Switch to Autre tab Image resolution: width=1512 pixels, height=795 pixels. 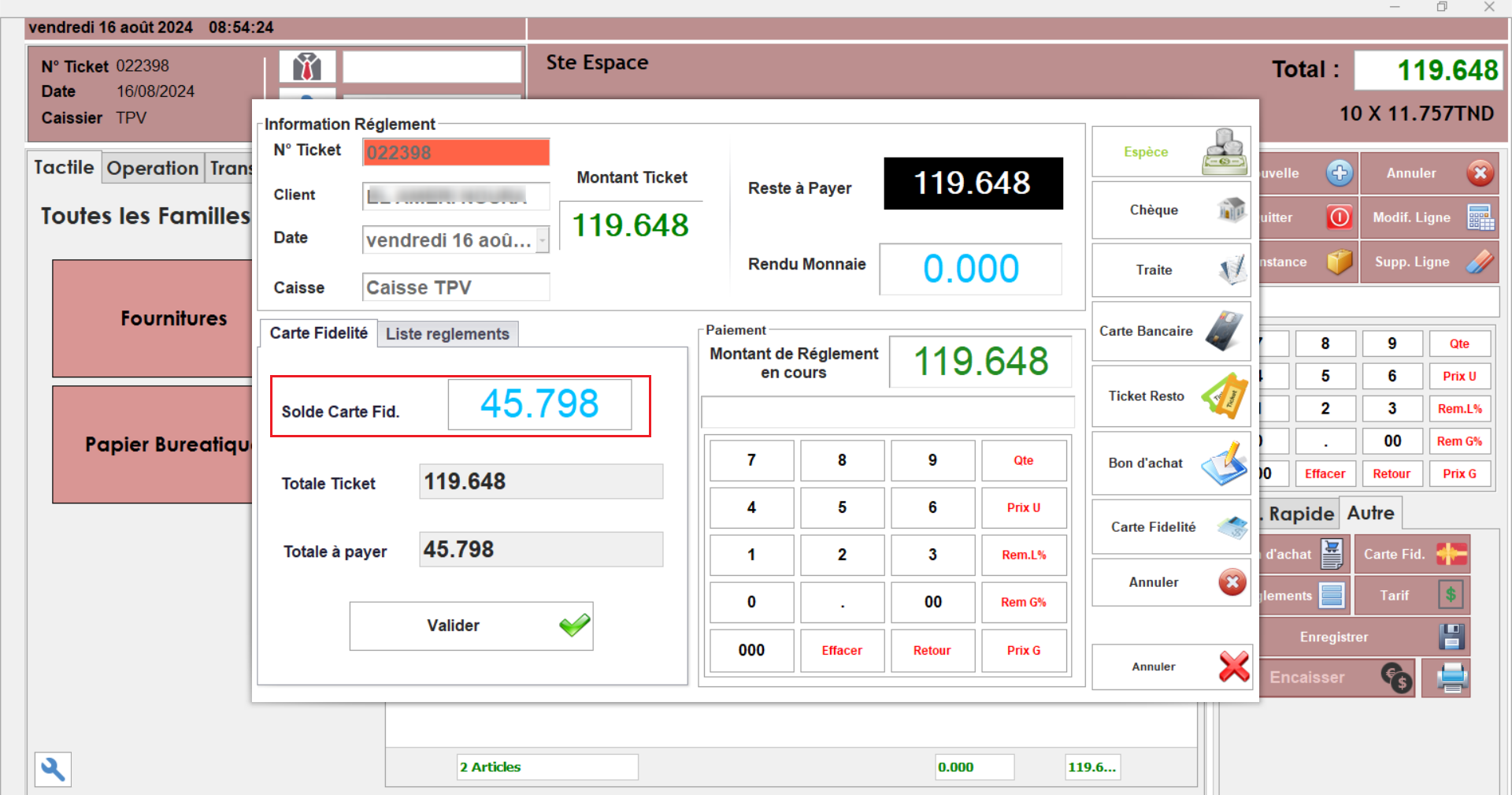tap(1370, 513)
